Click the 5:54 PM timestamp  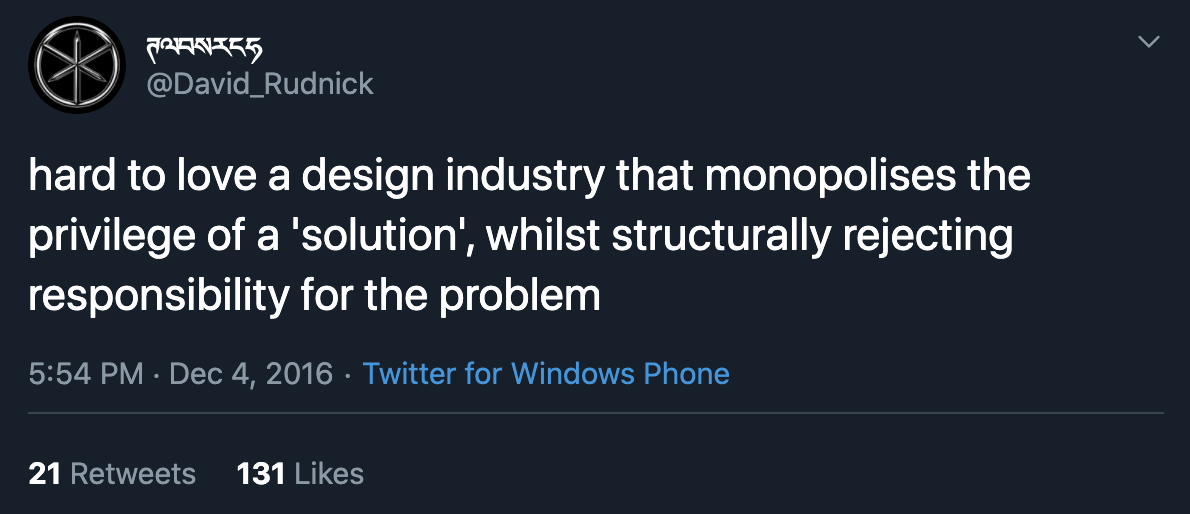click(86, 374)
